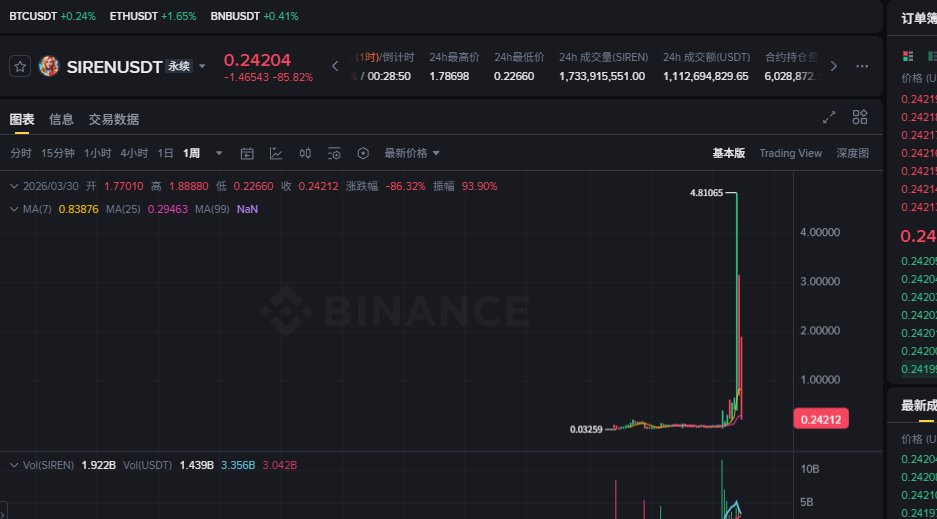This screenshot has width=937, height=519.
Task: Click the 10B volume axis label
Action: pyautogui.click(x=810, y=469)
